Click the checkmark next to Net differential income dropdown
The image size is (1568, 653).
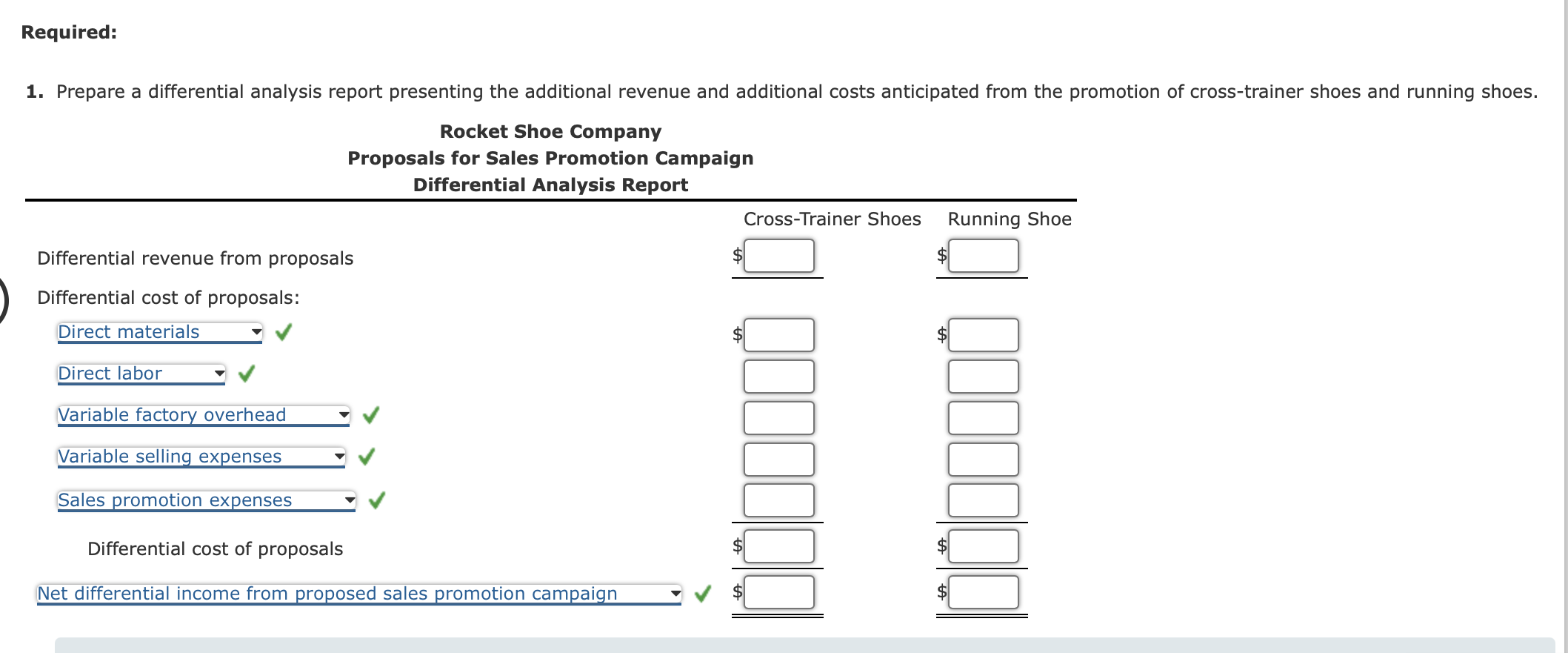(x=701, y=593)
